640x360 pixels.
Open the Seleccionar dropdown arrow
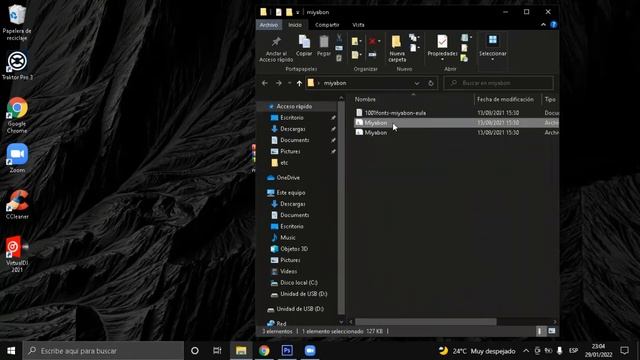tap(493, 60)
